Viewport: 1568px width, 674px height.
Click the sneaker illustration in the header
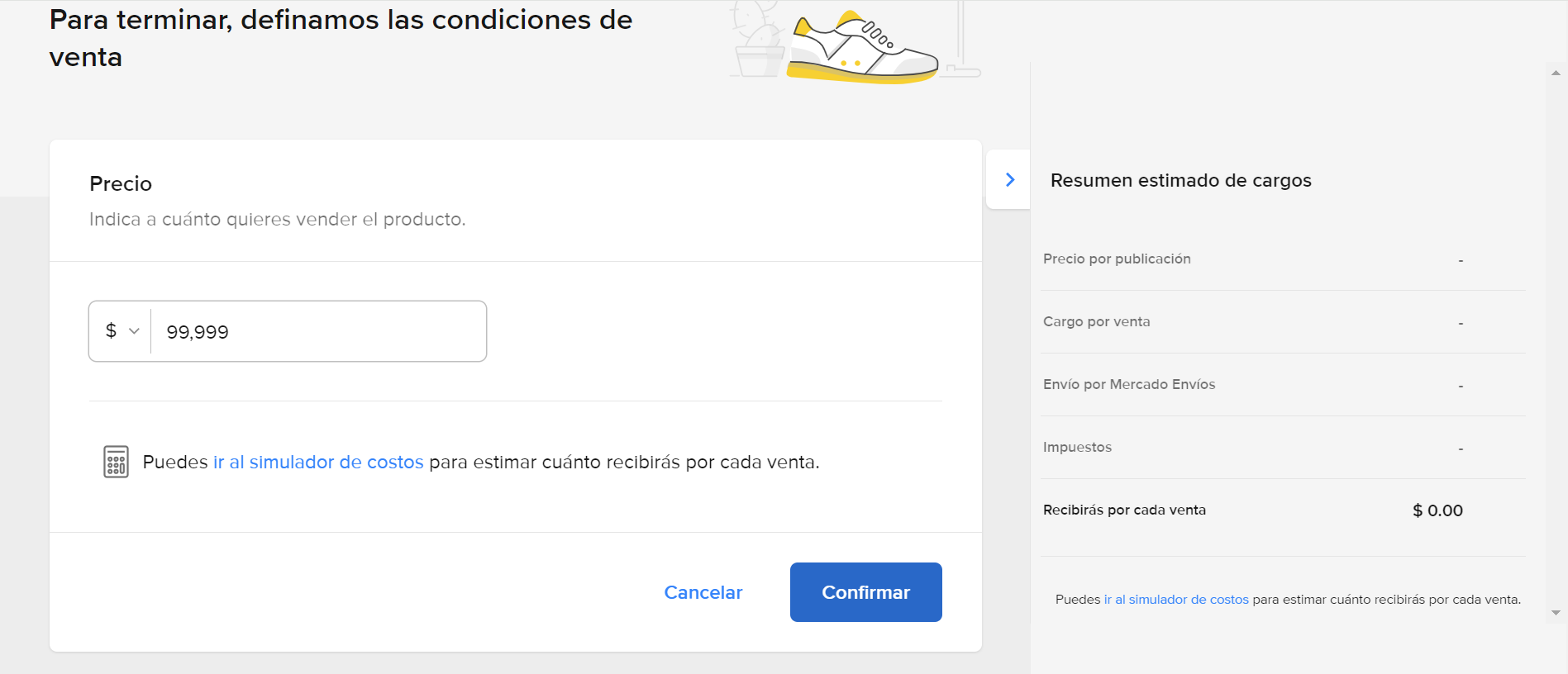(x=862, y=45)
